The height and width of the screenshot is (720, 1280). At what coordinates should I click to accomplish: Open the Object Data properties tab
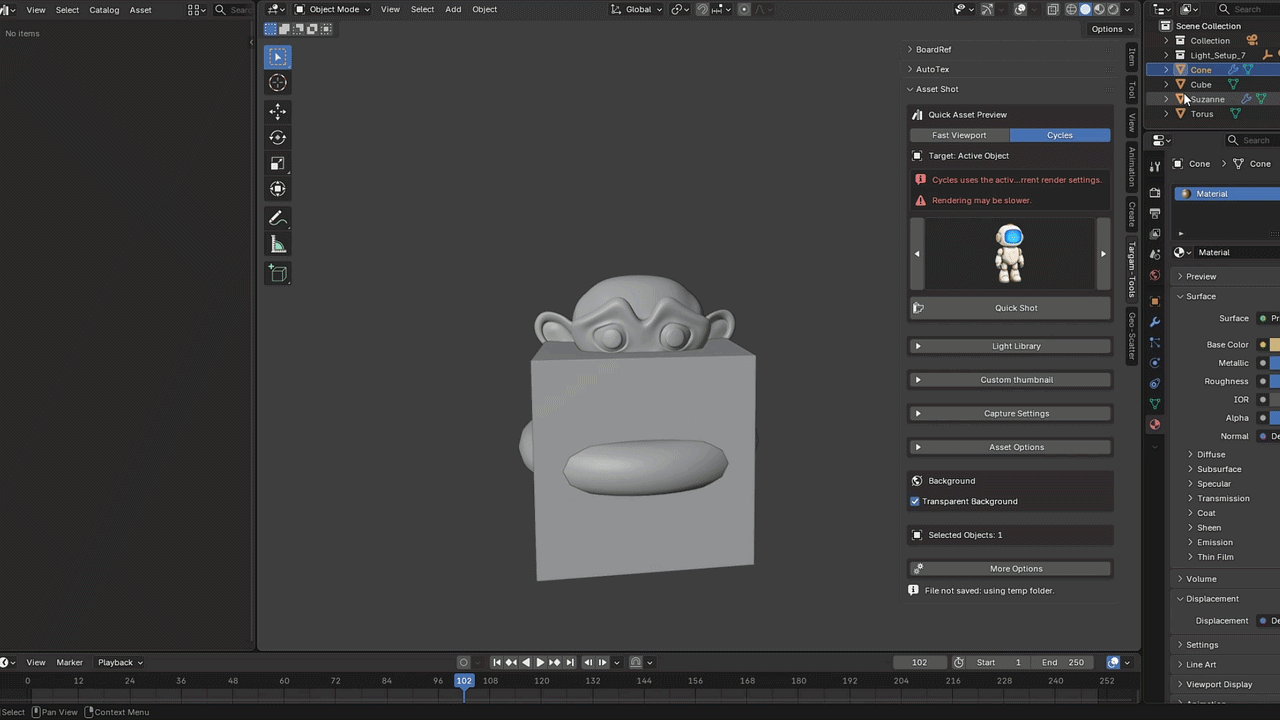pos(1155,404)
